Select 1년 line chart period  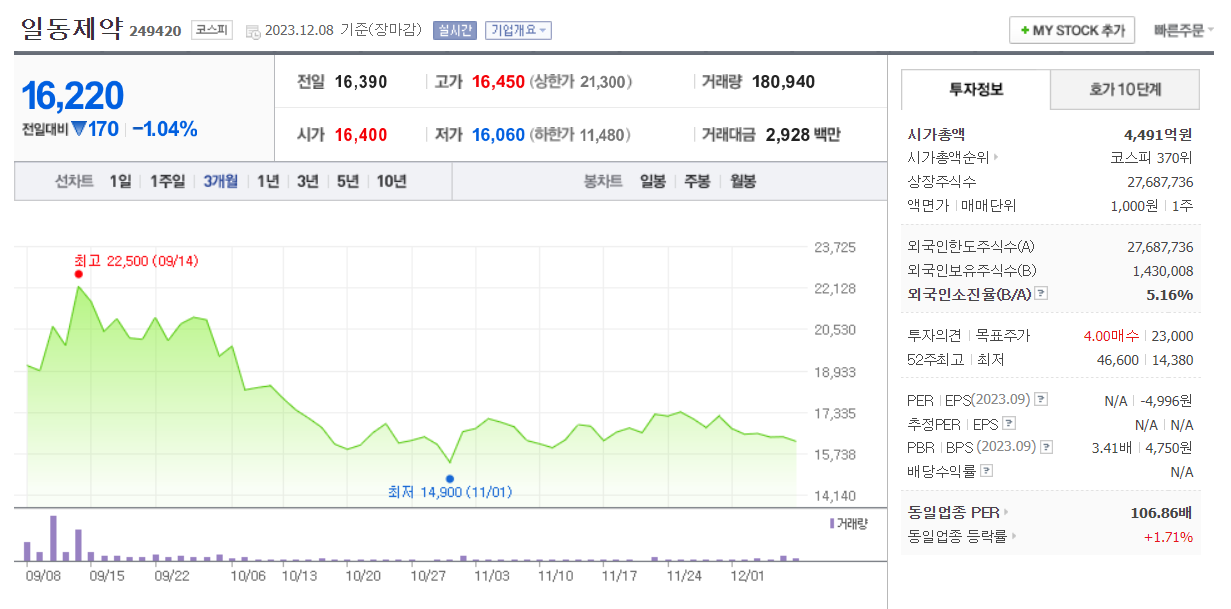268,181
